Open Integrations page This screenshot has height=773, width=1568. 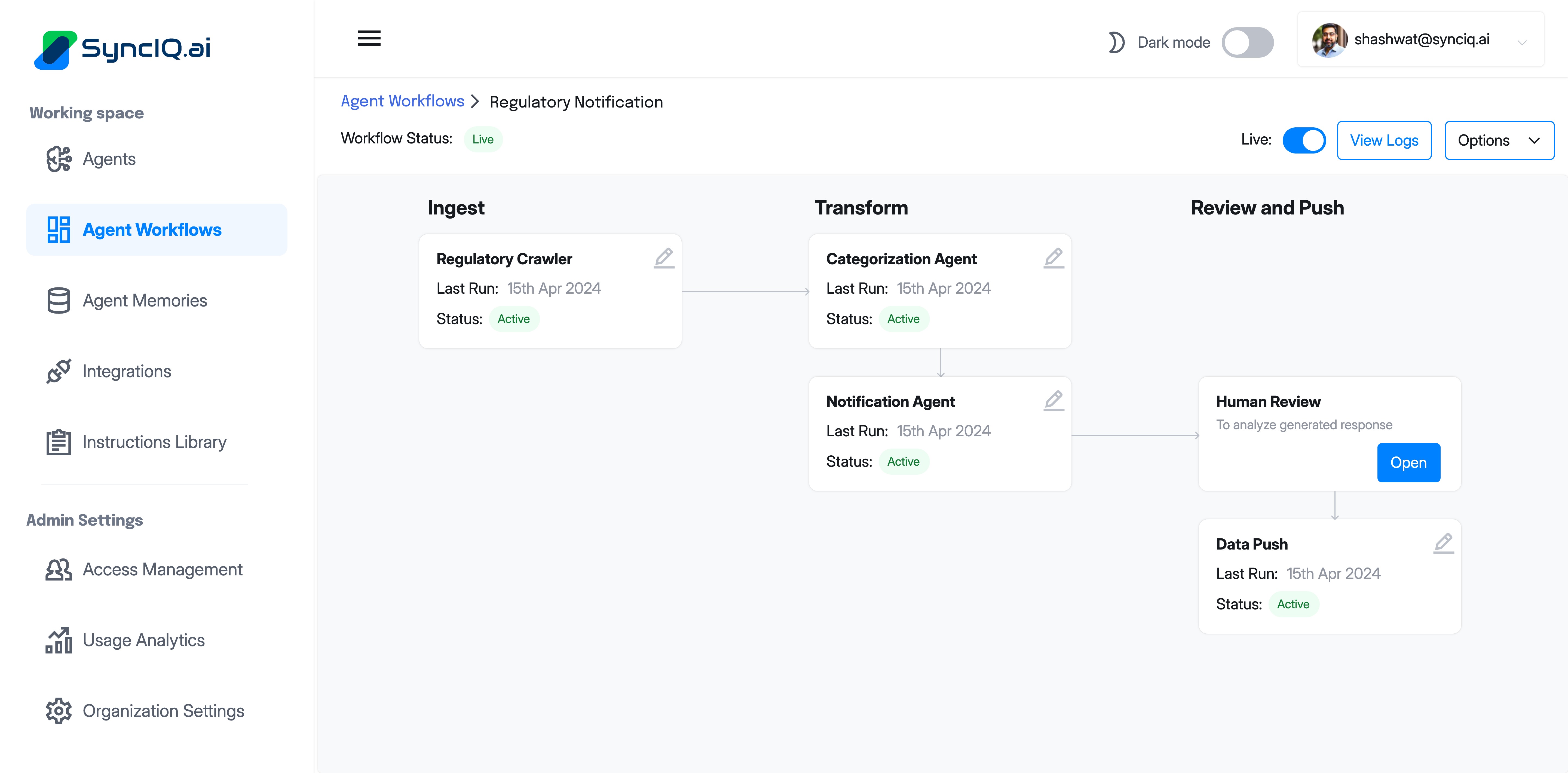click(x=157, y=371)
